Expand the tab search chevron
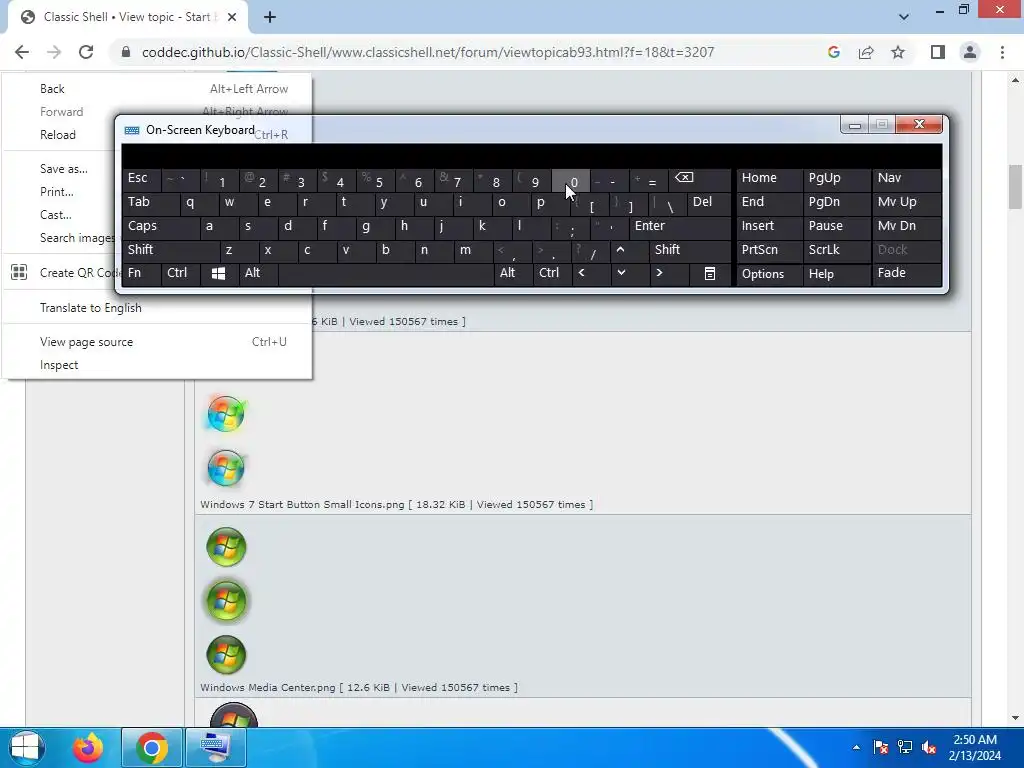 (904, 17)
